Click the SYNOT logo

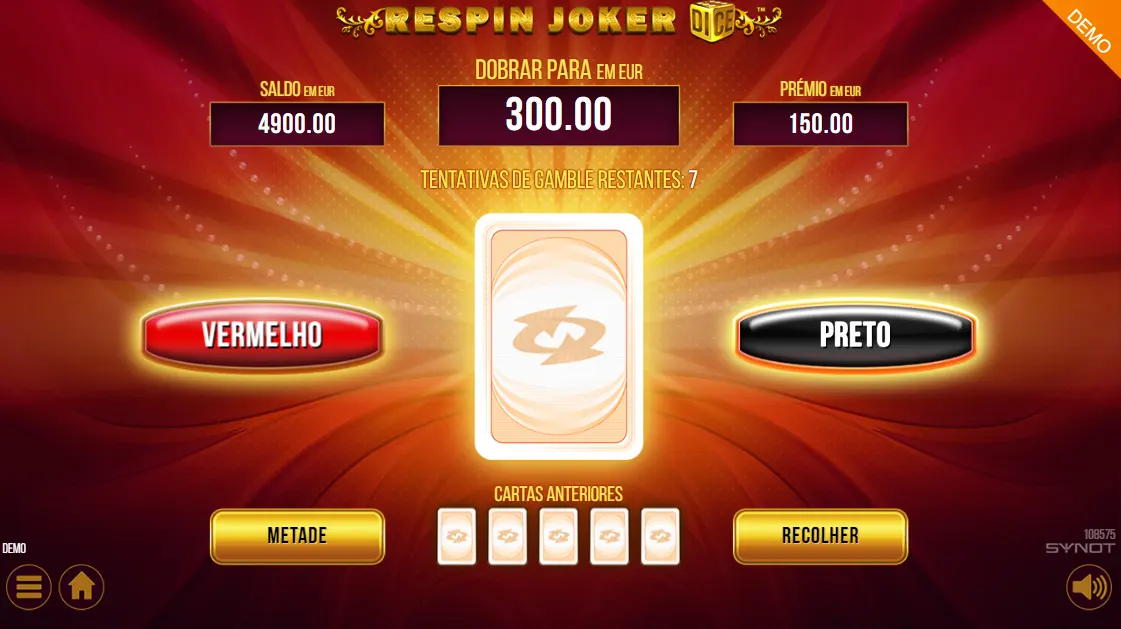[x=1080, y=548]
